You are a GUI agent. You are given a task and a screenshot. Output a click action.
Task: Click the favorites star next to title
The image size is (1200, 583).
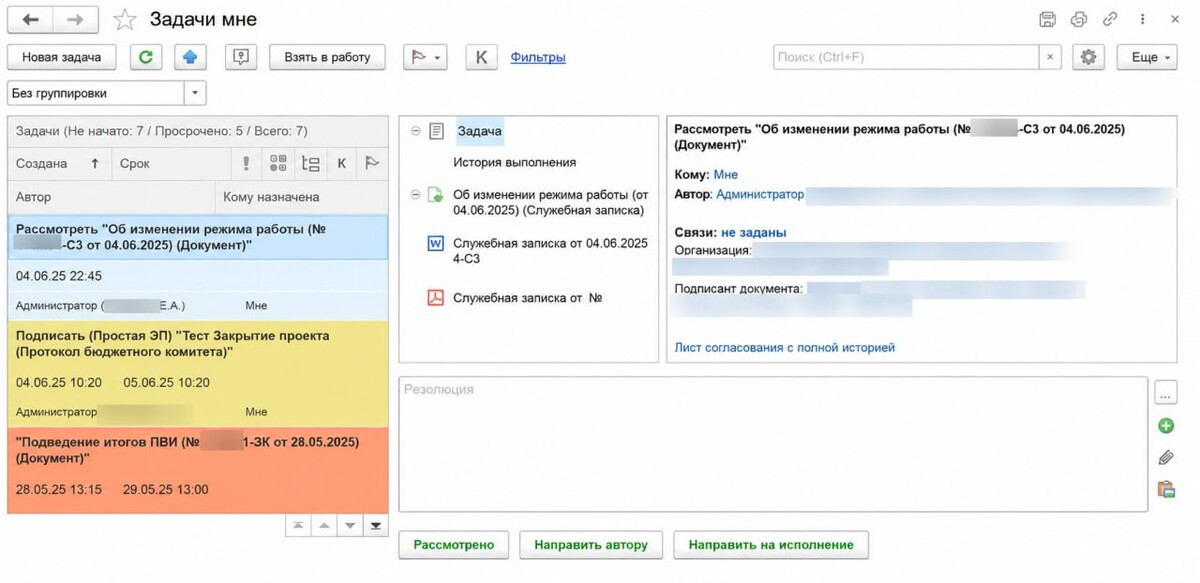(x=124, y=19)
